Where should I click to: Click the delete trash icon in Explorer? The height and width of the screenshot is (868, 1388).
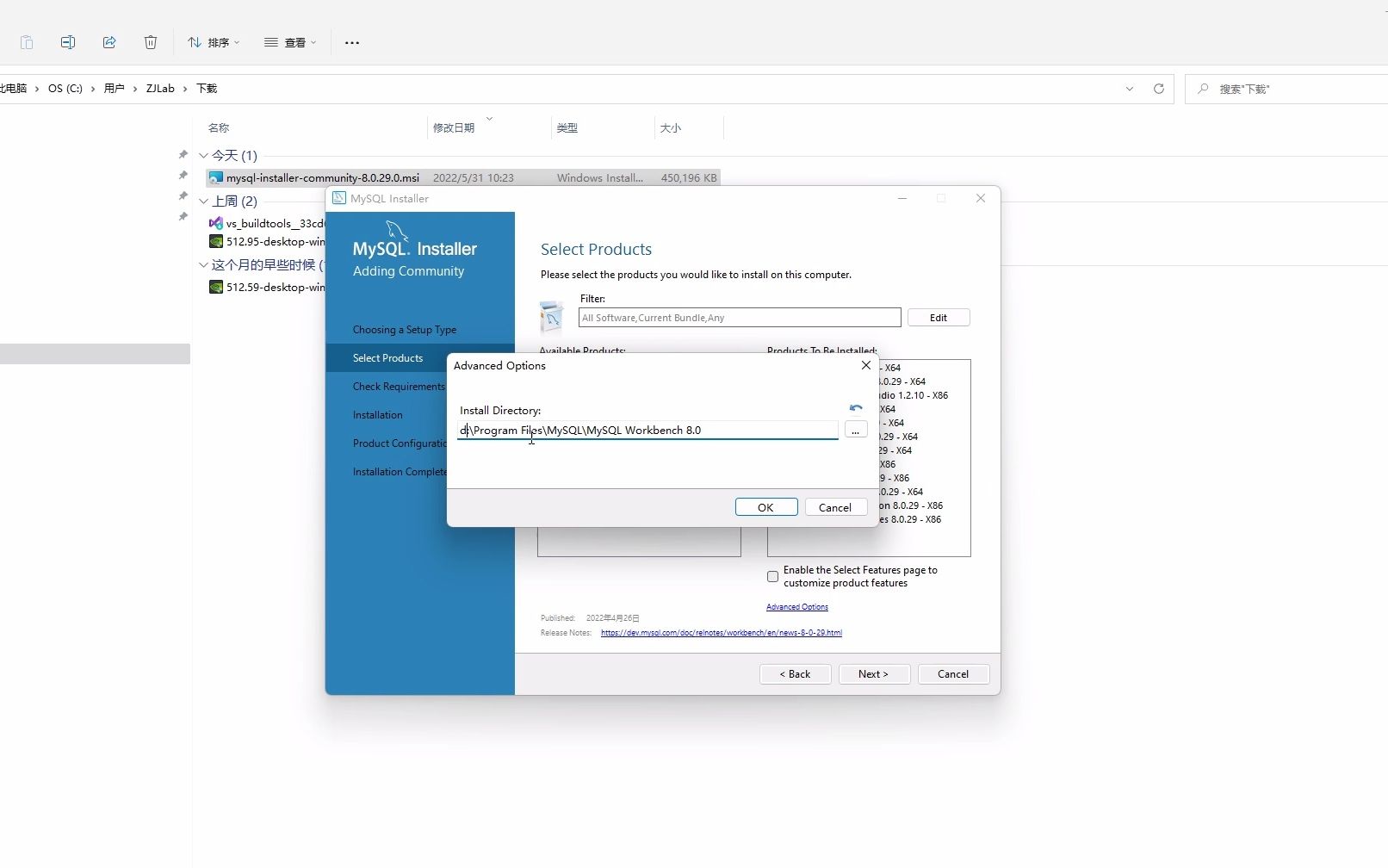click(151, 42)
